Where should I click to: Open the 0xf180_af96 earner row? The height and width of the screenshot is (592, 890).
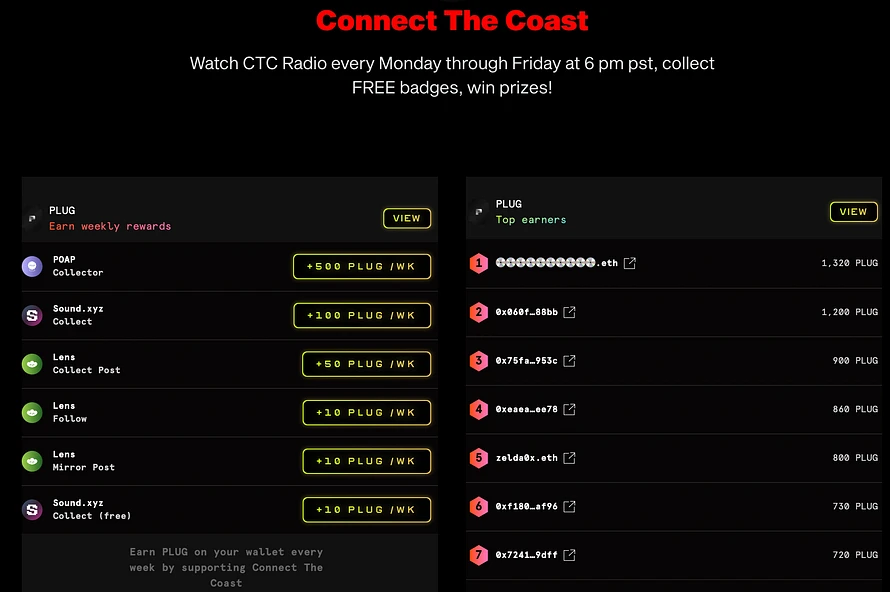(674, 506)
